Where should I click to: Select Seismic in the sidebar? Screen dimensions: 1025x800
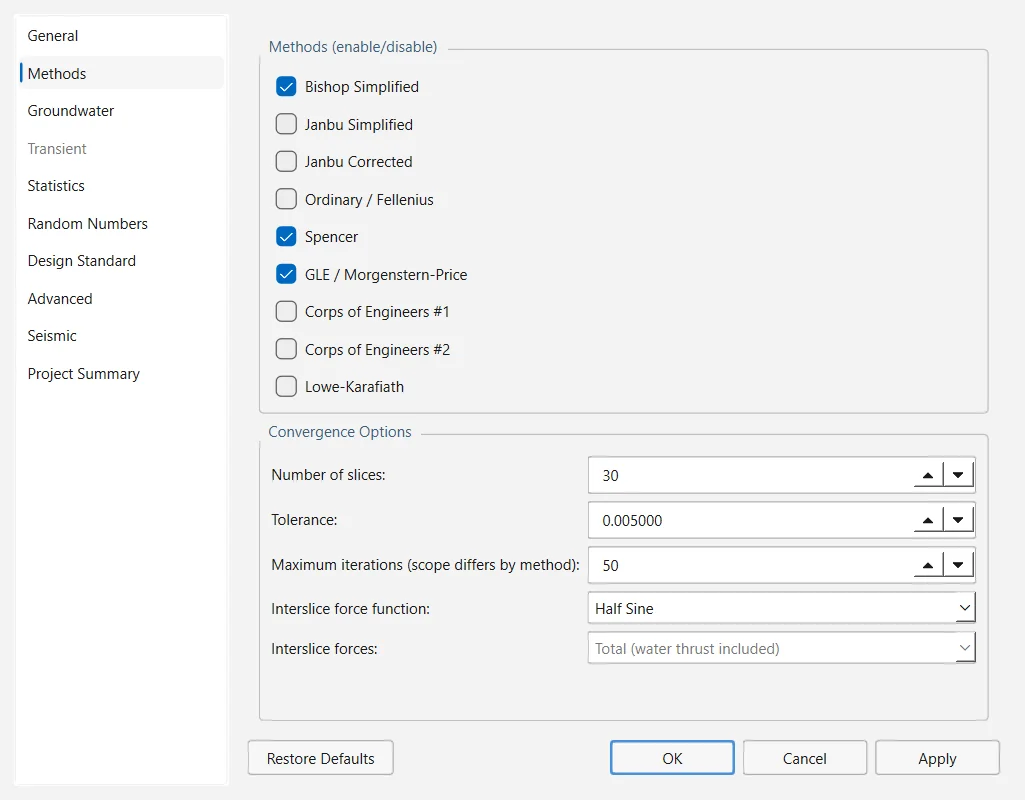click(122, 336)
